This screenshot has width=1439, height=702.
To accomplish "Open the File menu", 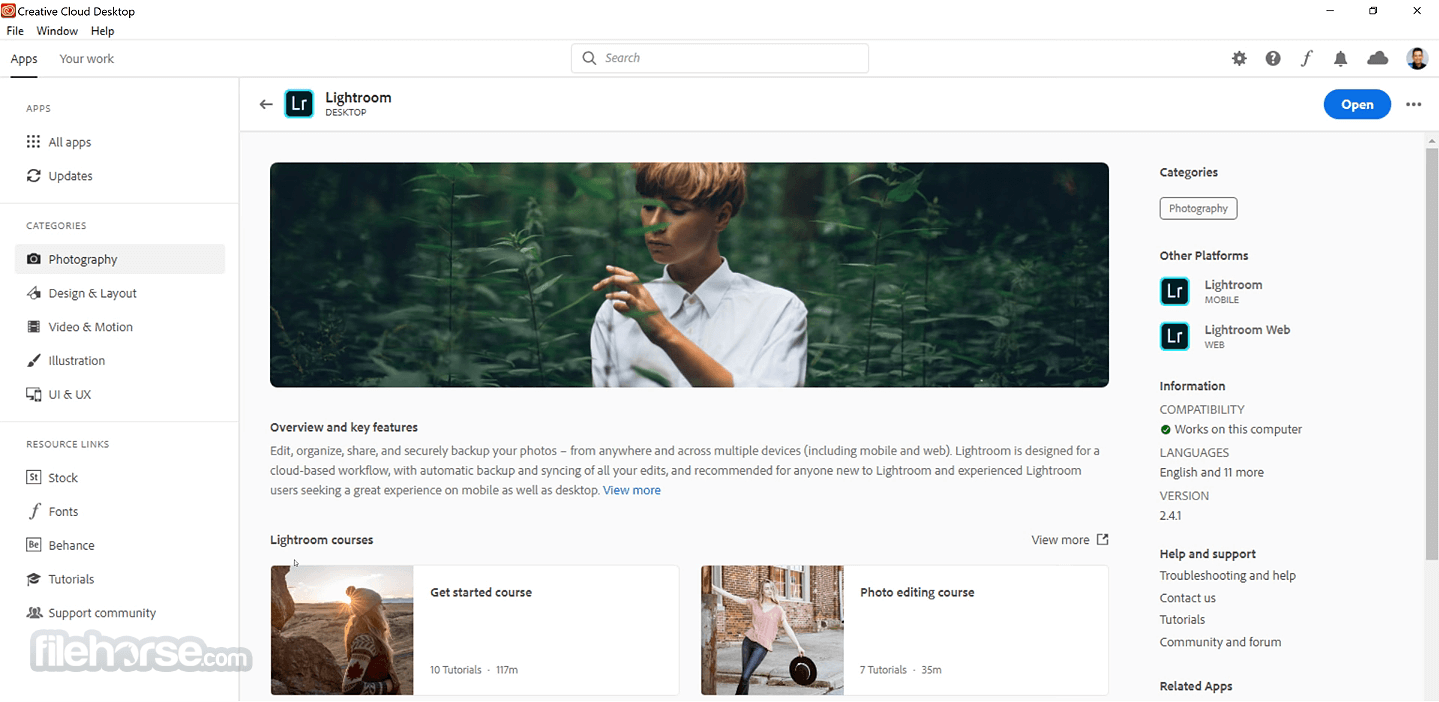I will pos(15,31).
